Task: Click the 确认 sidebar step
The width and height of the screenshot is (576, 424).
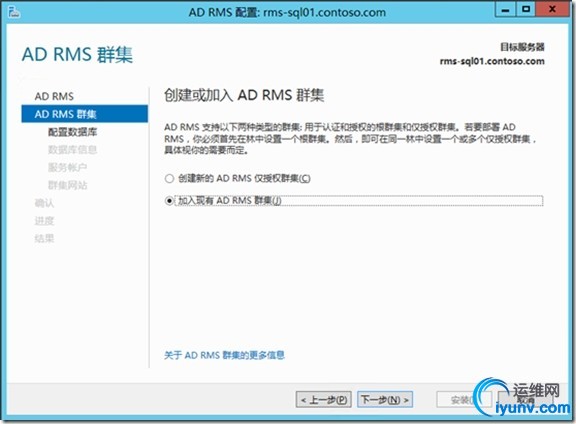Action: tap(44, 203)
